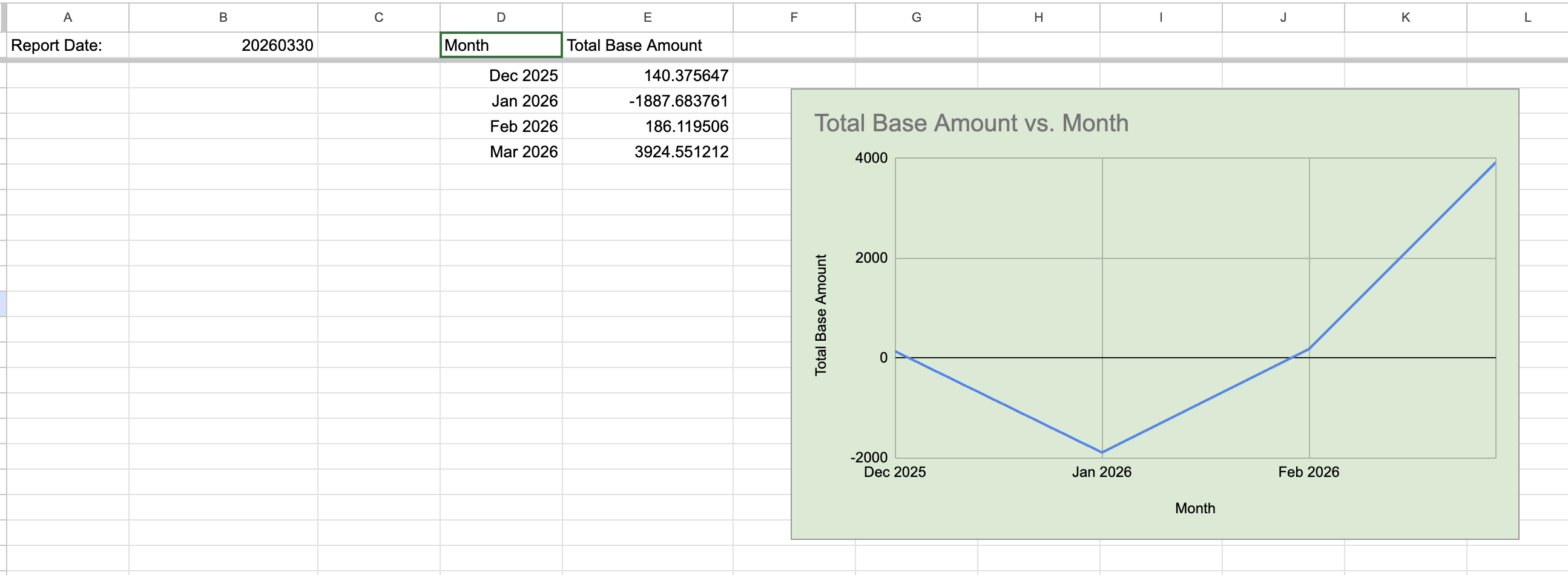Click chart title 'Total Base Amount vs. Month'

tap(971, 123)
